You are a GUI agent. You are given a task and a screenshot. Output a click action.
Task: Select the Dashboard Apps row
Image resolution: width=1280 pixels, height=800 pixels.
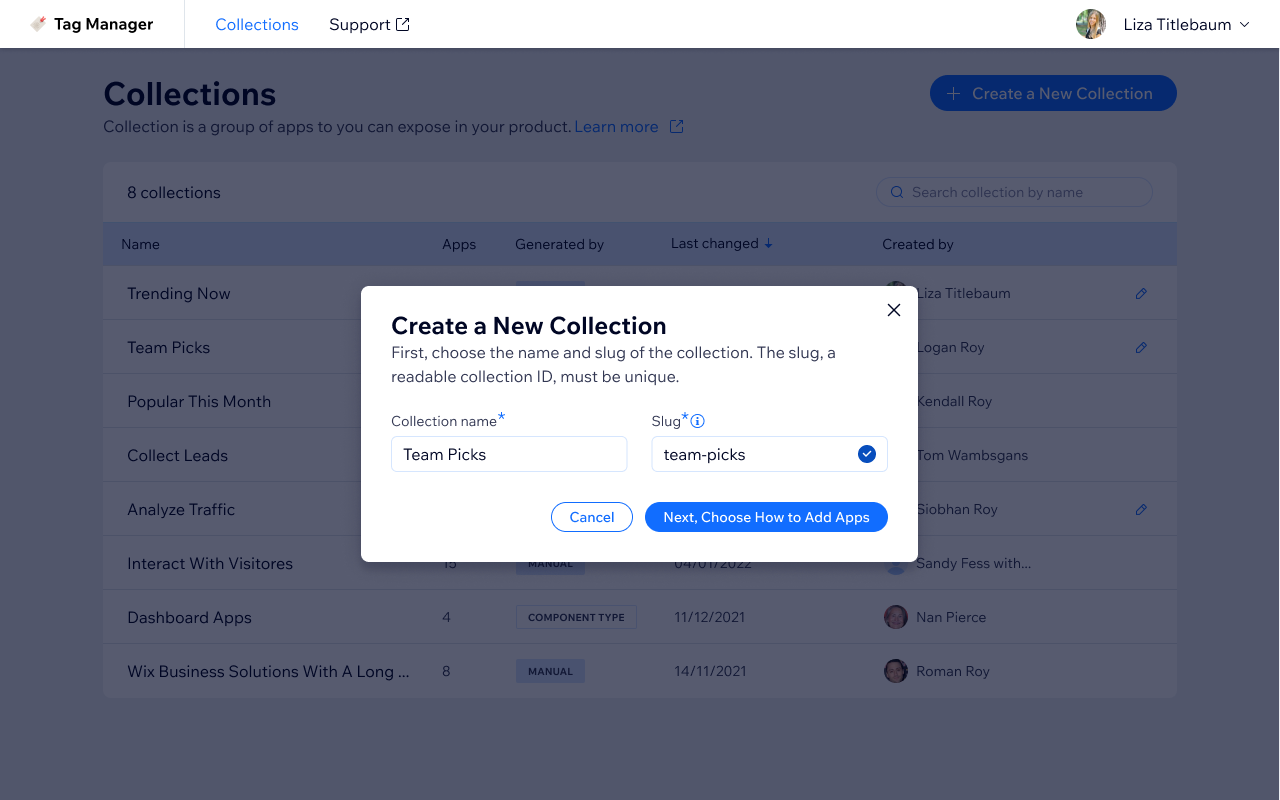189,618
